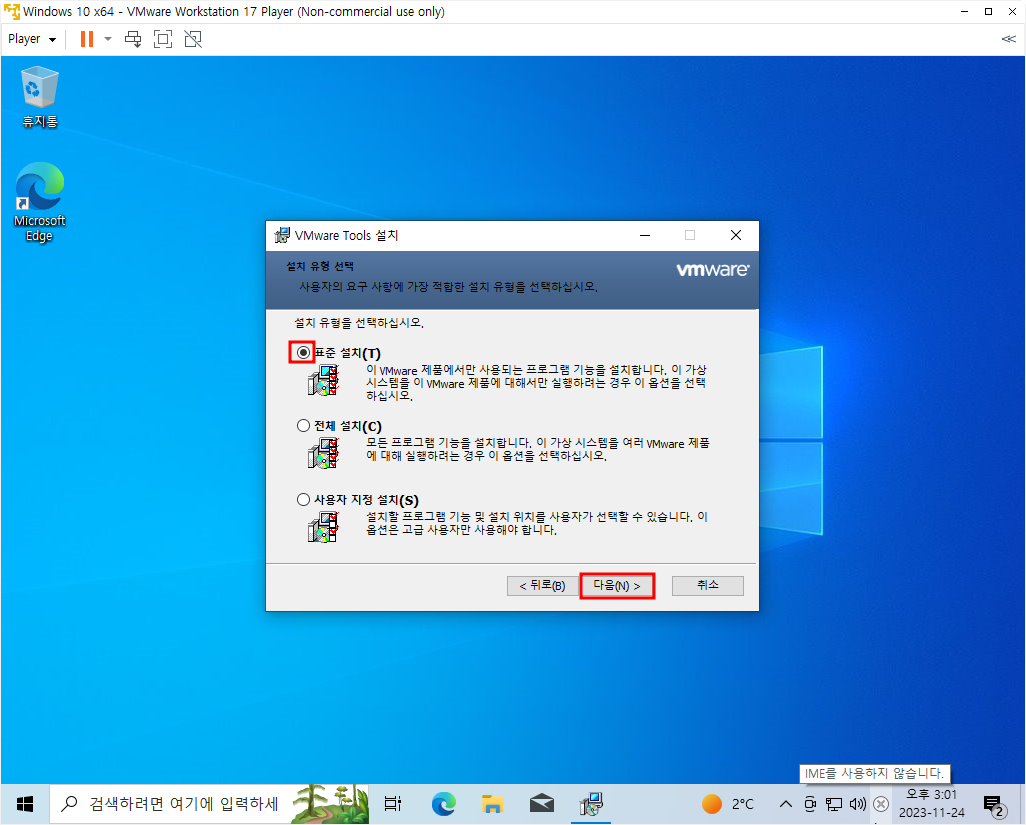Close the VMware Tools 설치 dialog
The width and height of the screenshot is (1026, 825).
click(736, 236)
